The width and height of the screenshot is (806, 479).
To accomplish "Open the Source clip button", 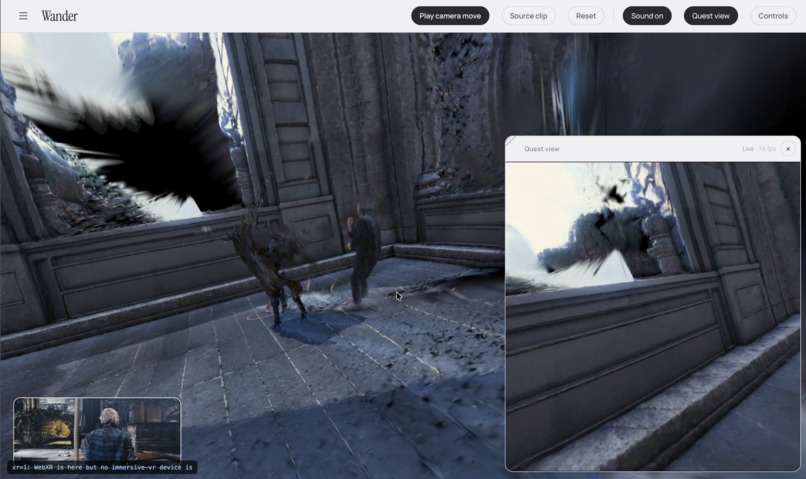I will coord(528,16).
